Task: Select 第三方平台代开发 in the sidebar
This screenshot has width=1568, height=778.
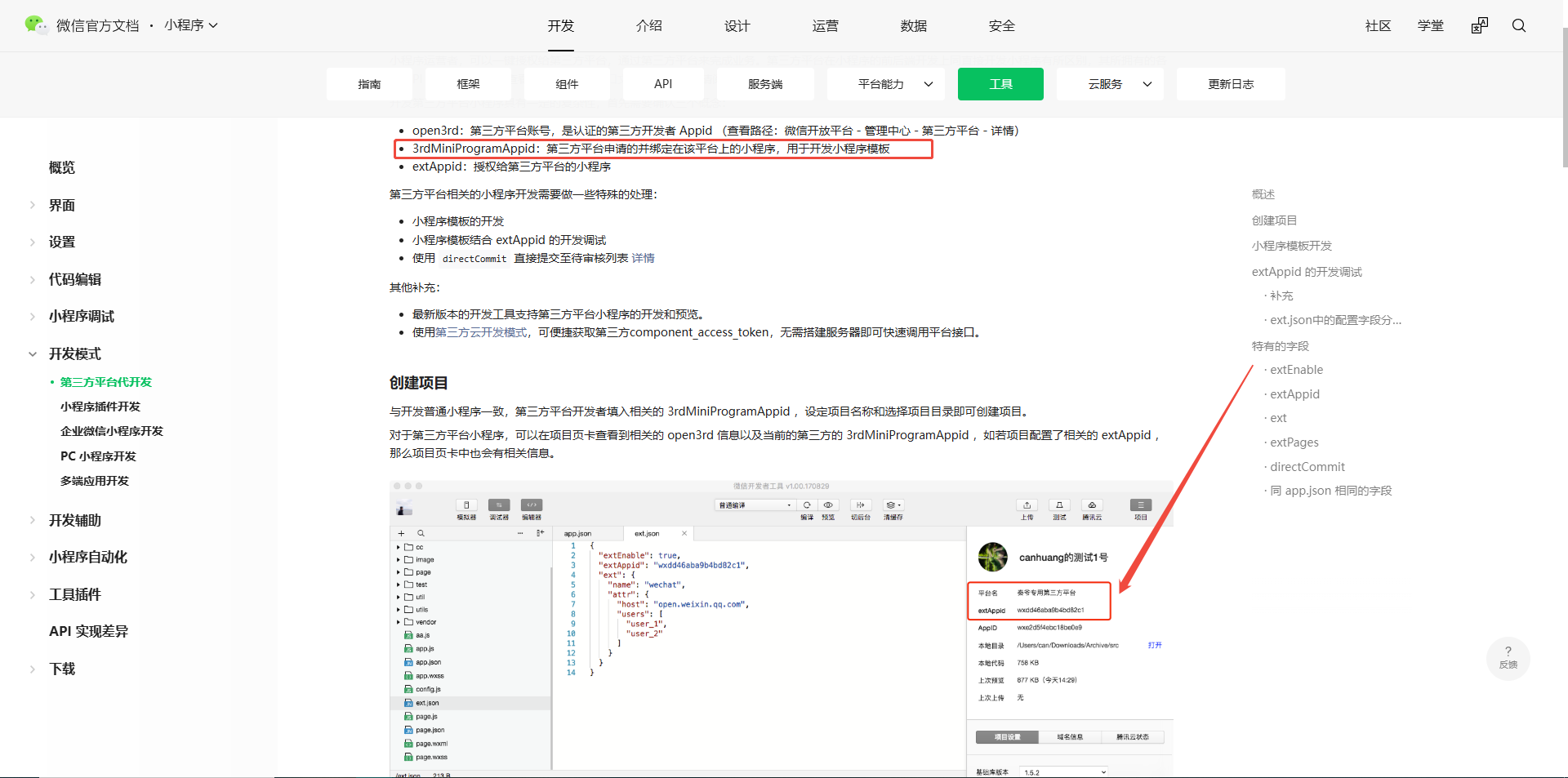Action: 106,382
